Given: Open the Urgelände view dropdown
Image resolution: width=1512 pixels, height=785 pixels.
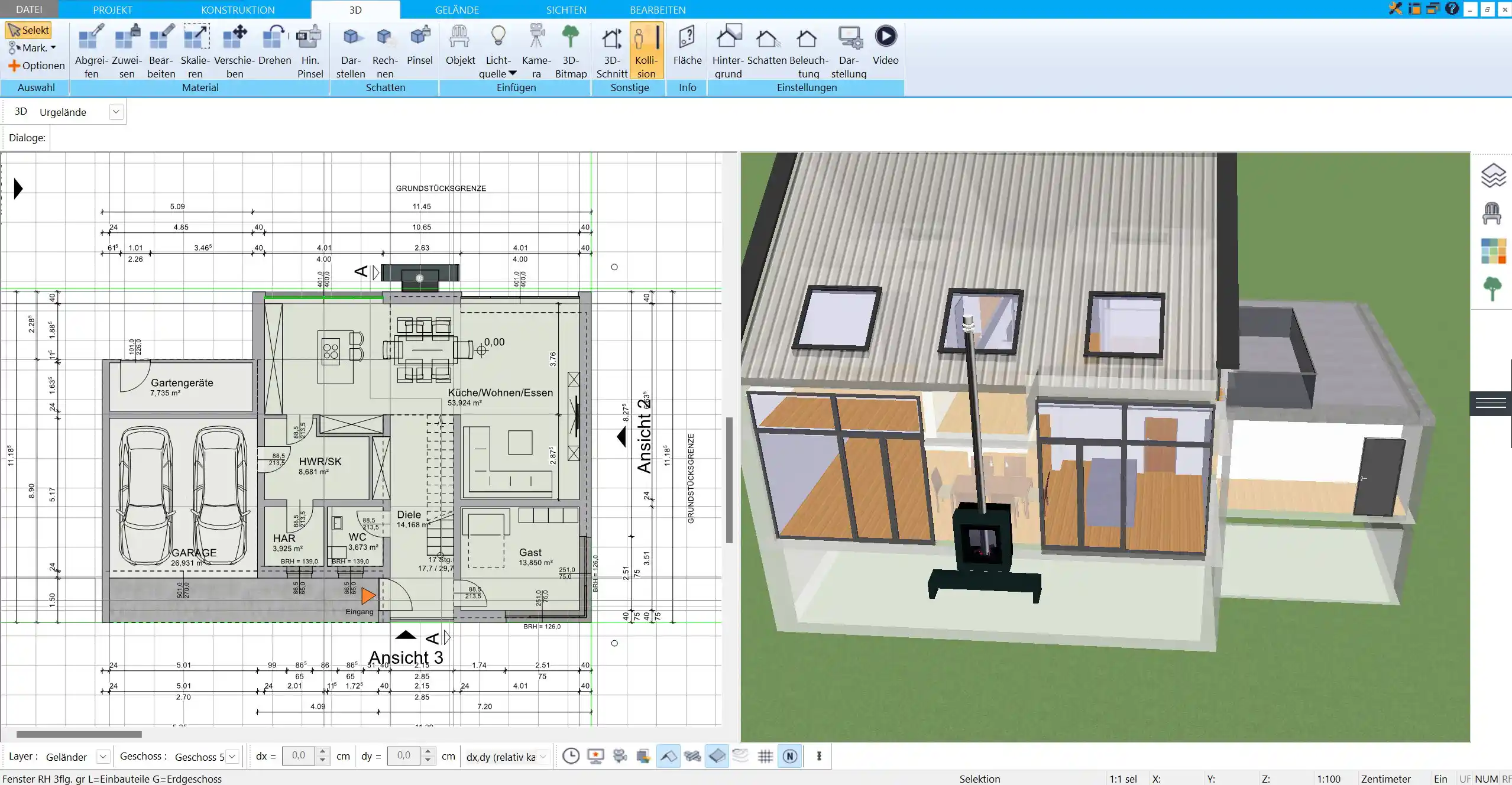Looking at the screenshot, I should [116, 112].
